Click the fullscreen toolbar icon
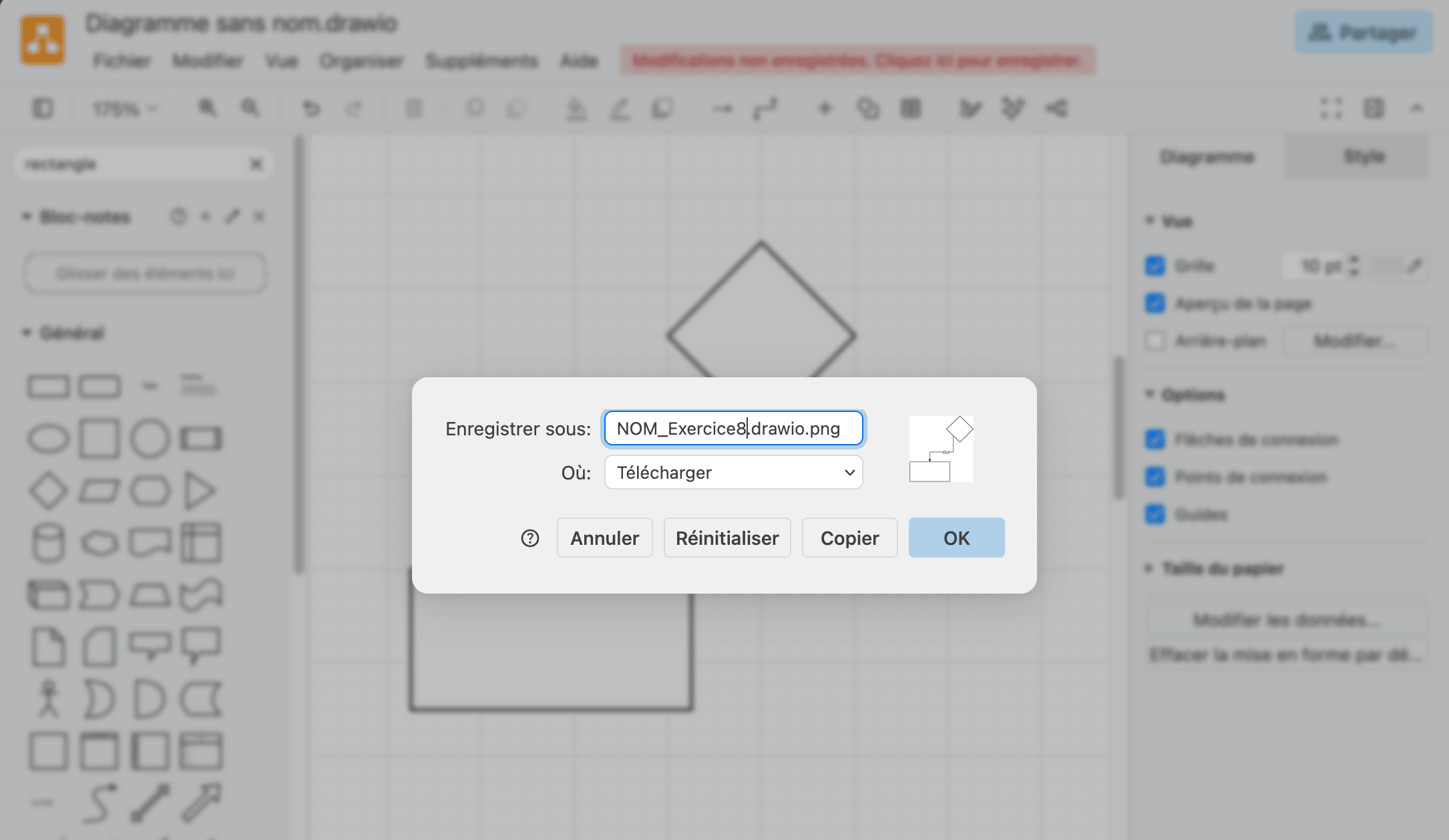The width and height of the screenshot is (1449, 840). (x=1331, y=108)
